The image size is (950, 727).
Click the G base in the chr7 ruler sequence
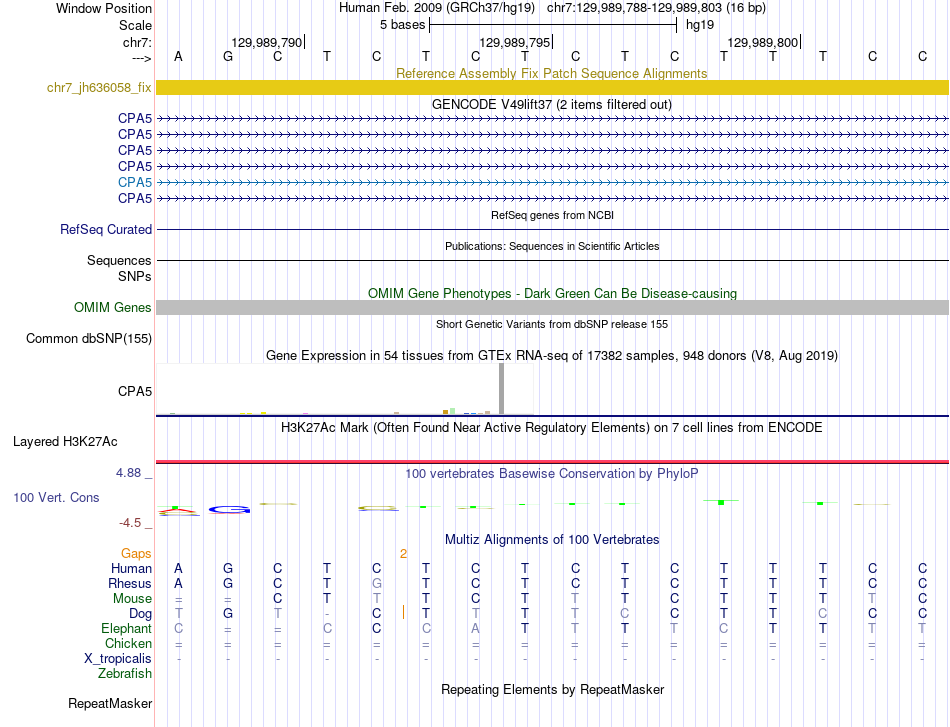pos(228,56)
